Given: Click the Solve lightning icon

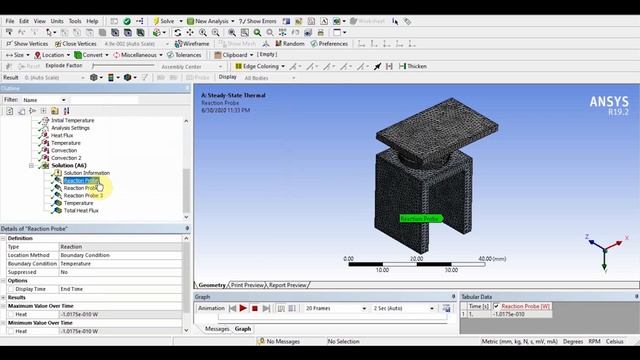Looking at the screenshot, I should (156, 21).
